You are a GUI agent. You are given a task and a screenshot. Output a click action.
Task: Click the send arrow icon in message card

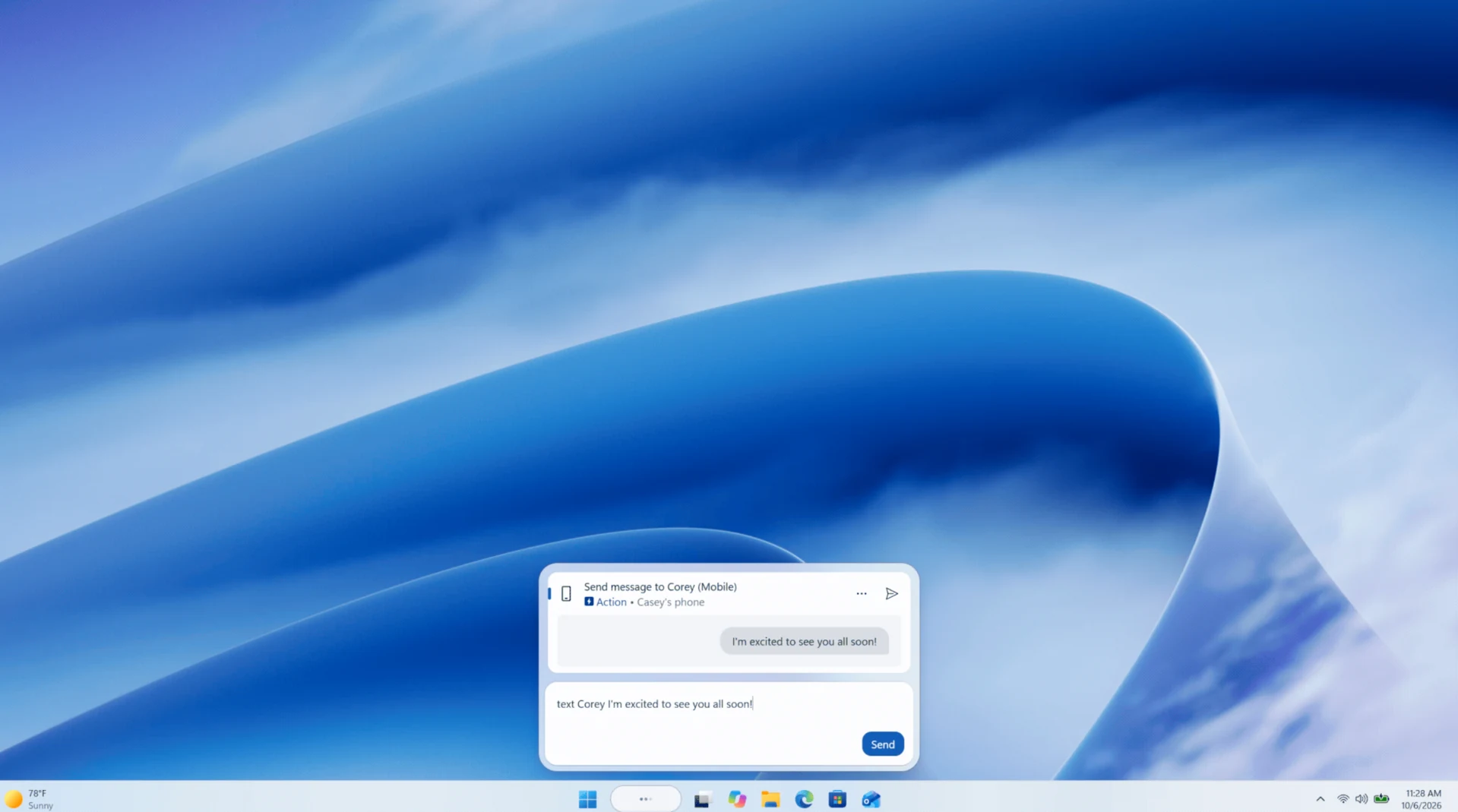pos(891,593)
